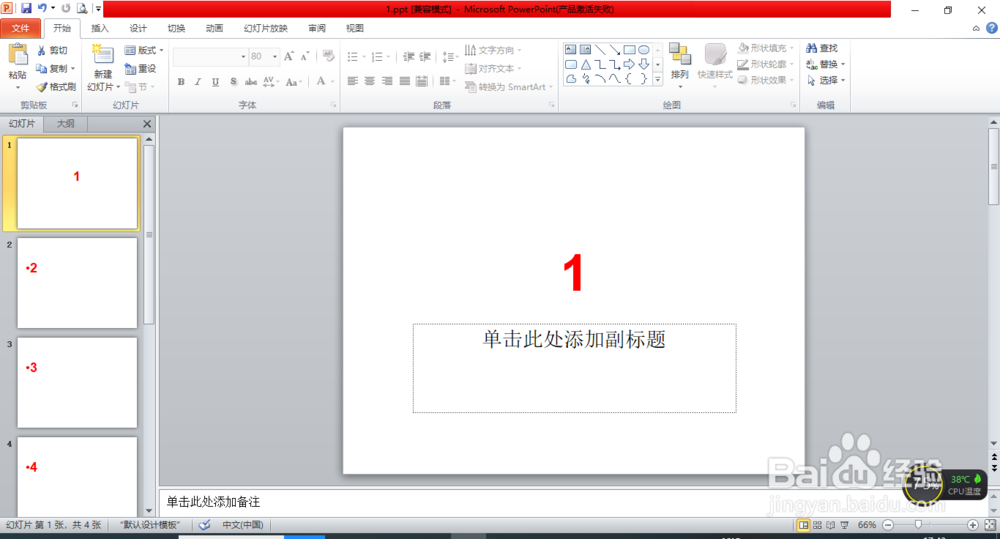The image size is (1000, 539).
Task: Zoom out with the minus button
Action: (x=888, y=525)
